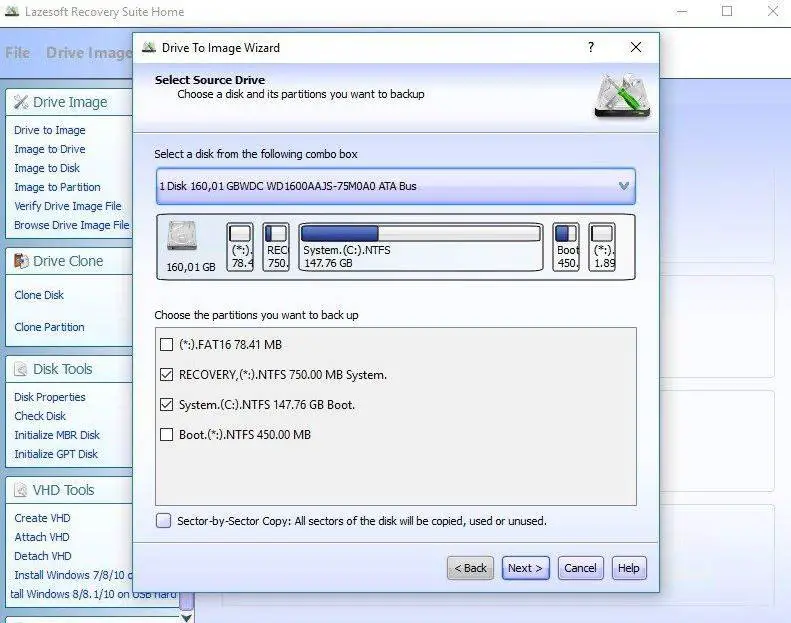Image resolution: width=791 pixels, height=623 pixels.
Task: Open Image to Drive in sidebar
Action: 50,149
